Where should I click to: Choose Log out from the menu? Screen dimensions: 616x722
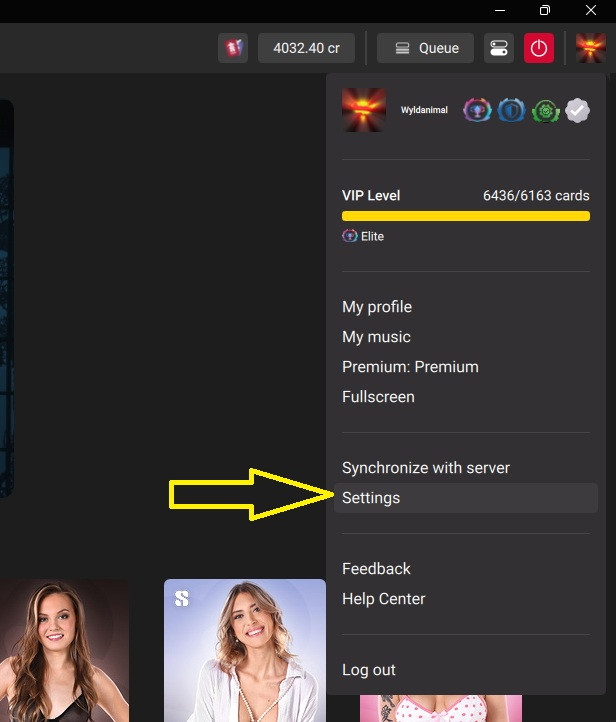[369, 670]
